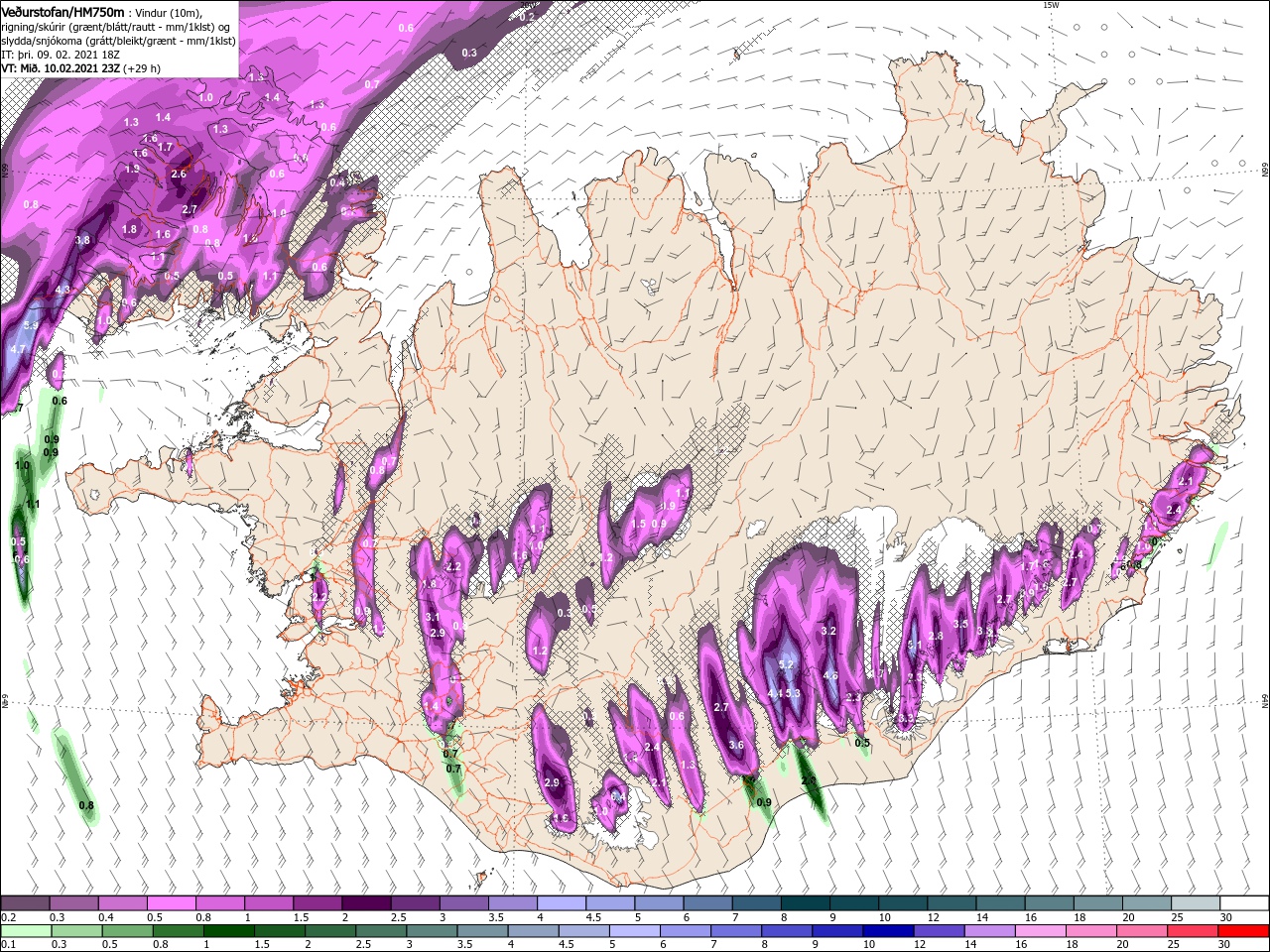
Task: Click the '4.3' value near the west edge
Action: [x=63, y=290]
